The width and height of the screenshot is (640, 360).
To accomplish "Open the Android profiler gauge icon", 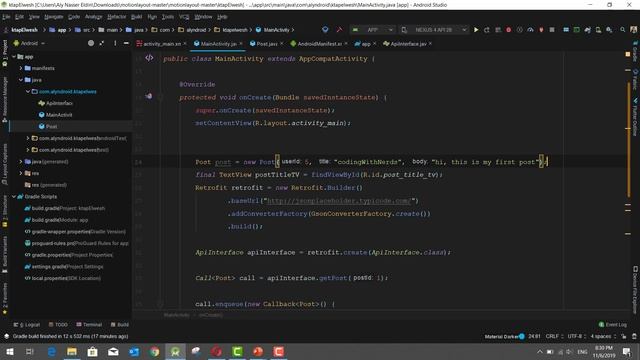I will 530,30.
